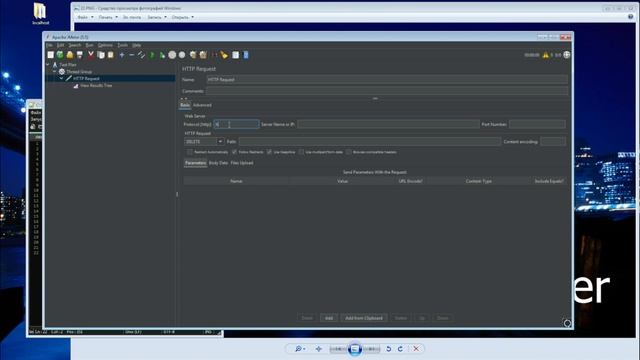Click the Clear icon in JMeter toolbar
This screenshot has height=360, width=640.
pyautogui.click(x=193, y=55)
